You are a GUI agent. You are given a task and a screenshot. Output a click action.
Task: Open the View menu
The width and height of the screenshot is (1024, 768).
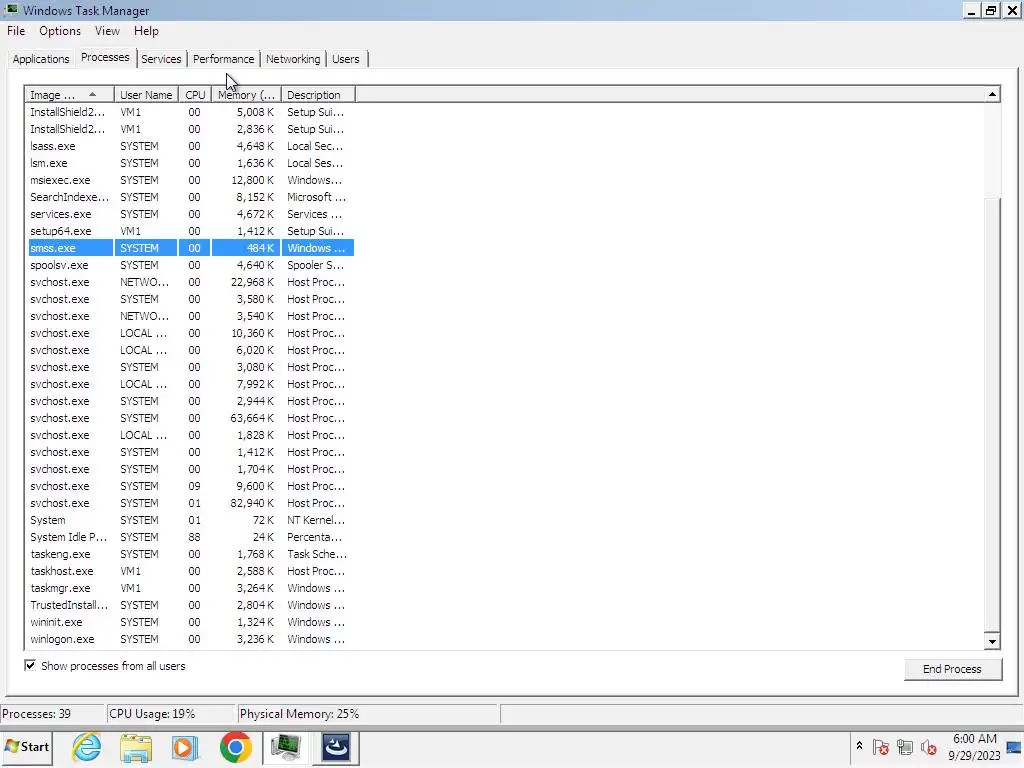click(107, 31)
